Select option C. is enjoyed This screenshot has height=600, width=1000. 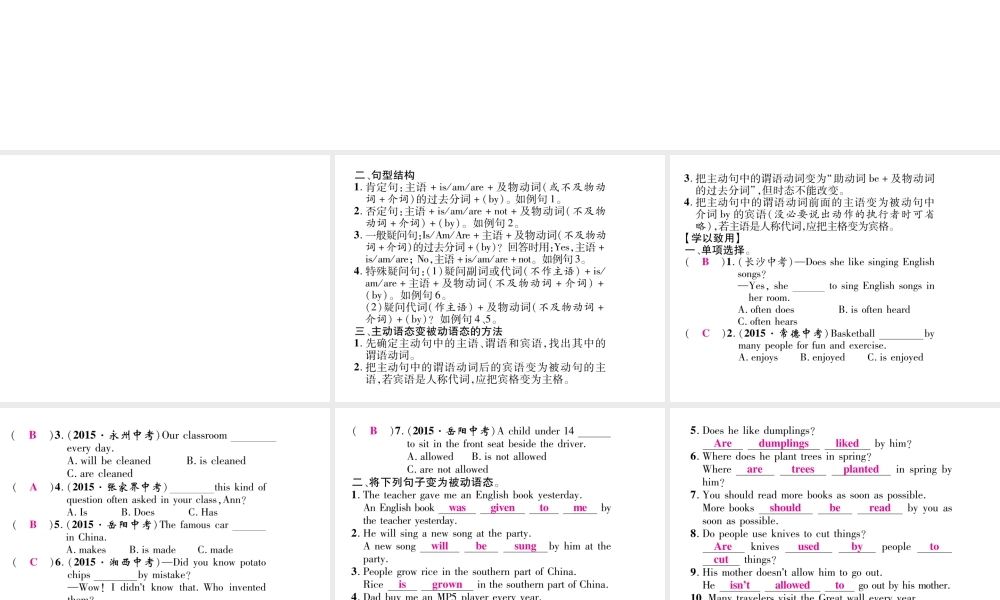pos(895,357)
